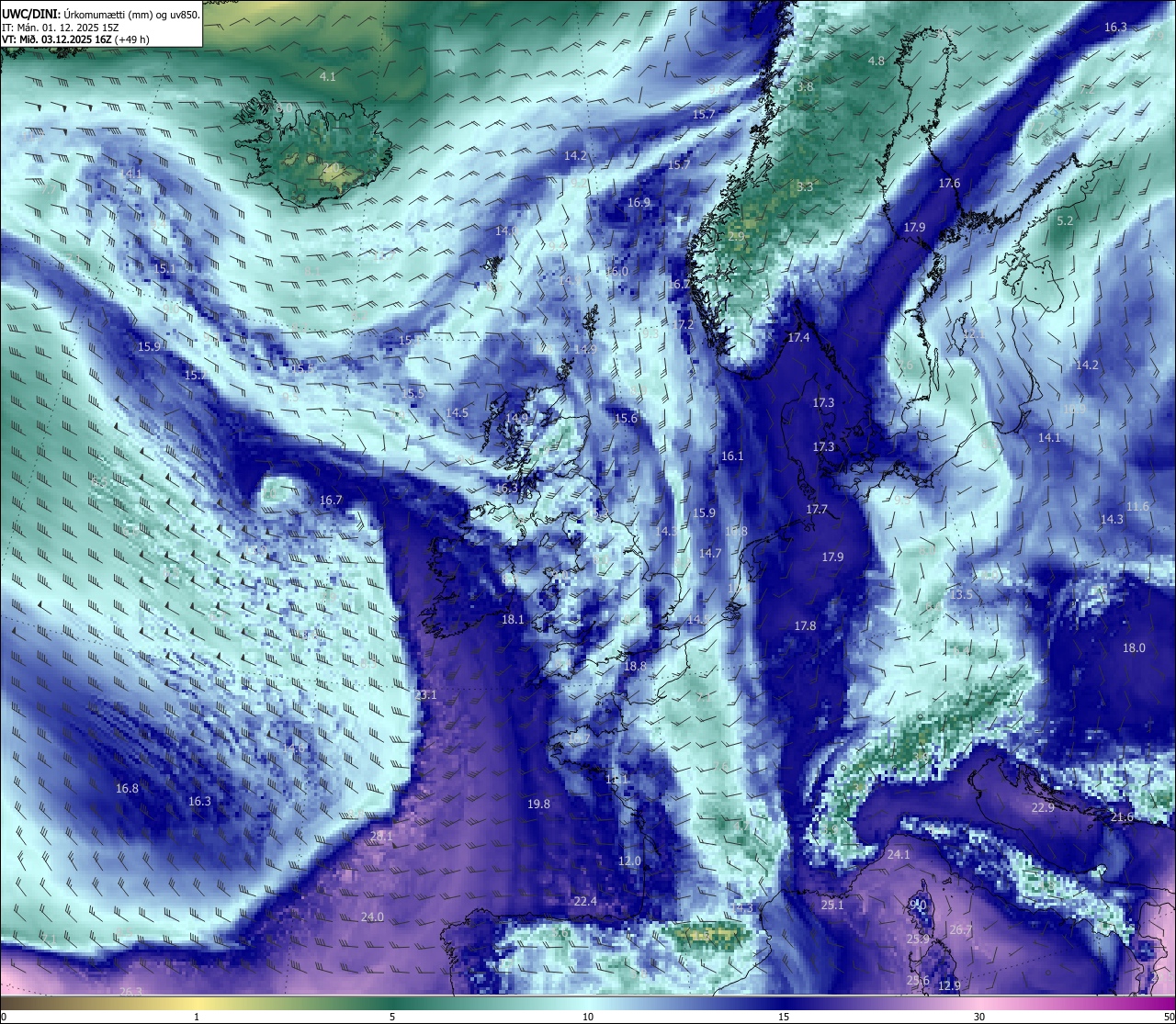
Task: Click the map value '12.9'
Action: [x=949, y=986]
